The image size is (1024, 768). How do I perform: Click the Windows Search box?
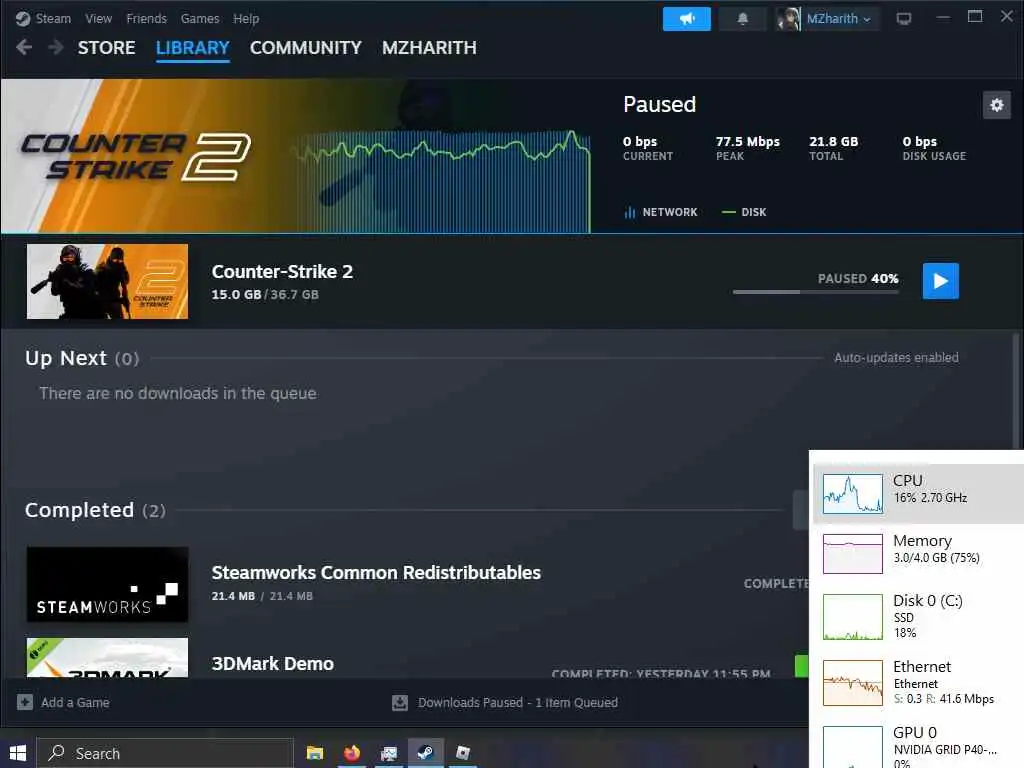click(x=165, y=753)
